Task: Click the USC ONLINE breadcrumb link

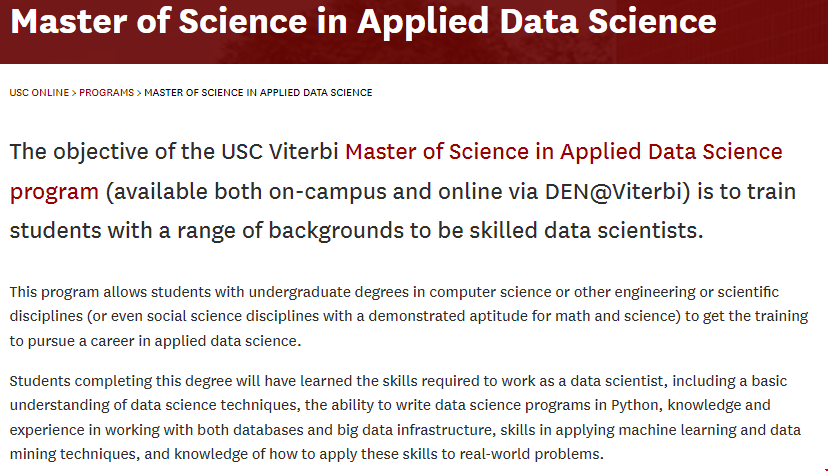Action: pyautogui.click(x=39, y=93)
